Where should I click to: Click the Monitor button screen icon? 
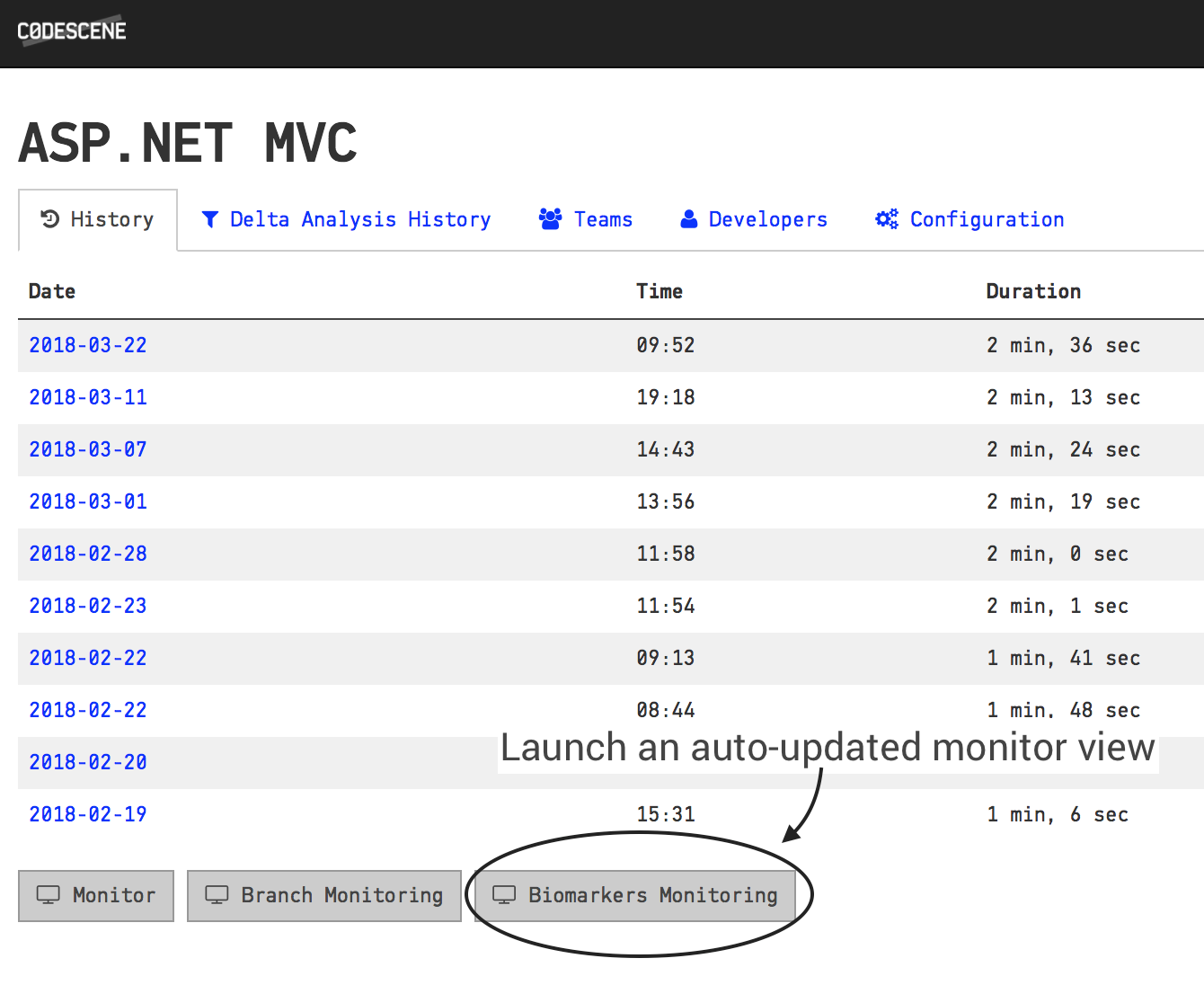tap(49, 895)
